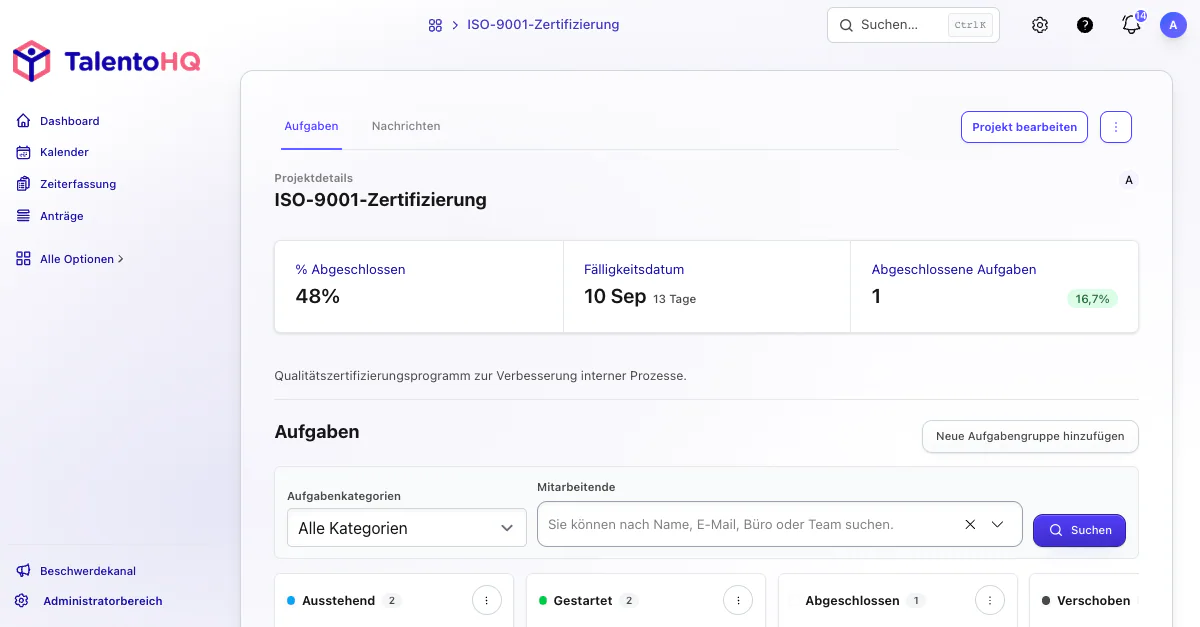This screenshot has height=627, width=1200.
Task: Click the breadcrumb grid icon
Action: [435, 25]
